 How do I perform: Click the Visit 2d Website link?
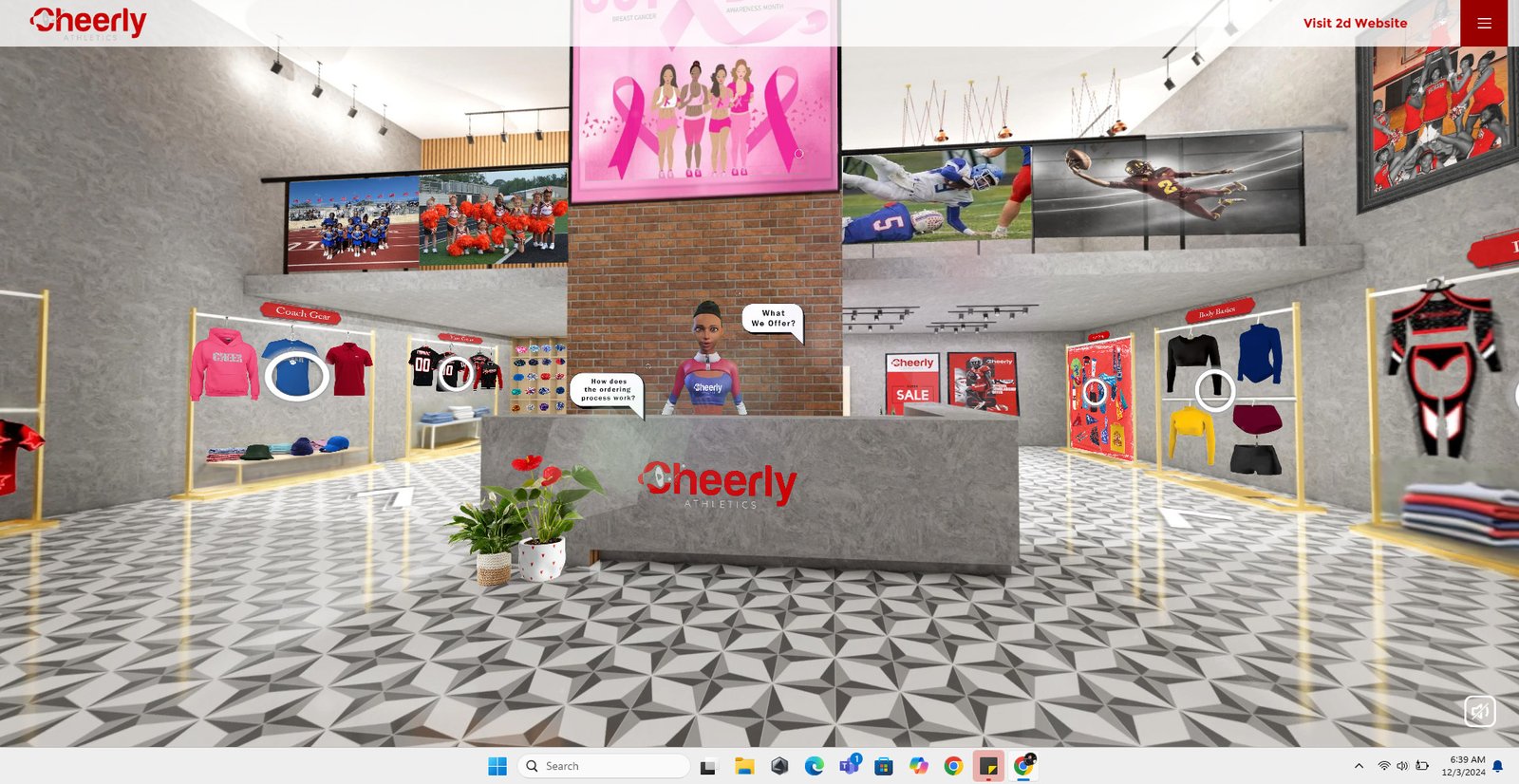[x=1355, y=23]
